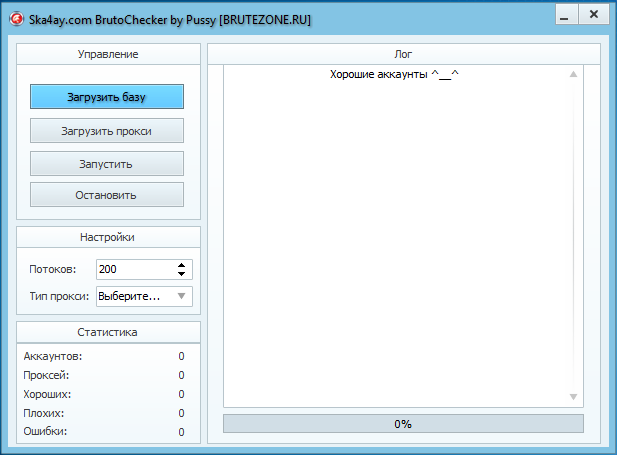Click the red app icon in title bar
617x455 pixels.
[x=17, y=19]
